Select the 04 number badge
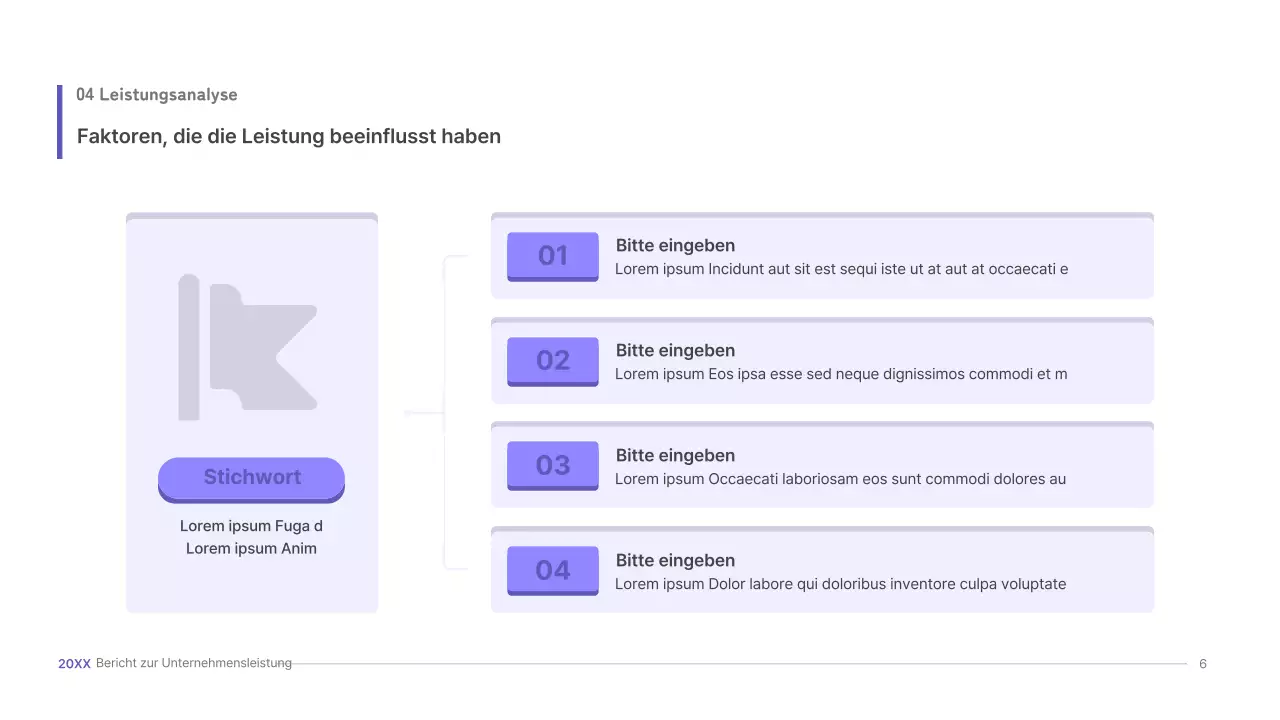Viewport: 1280px width, 720px height. coord(553,570)
